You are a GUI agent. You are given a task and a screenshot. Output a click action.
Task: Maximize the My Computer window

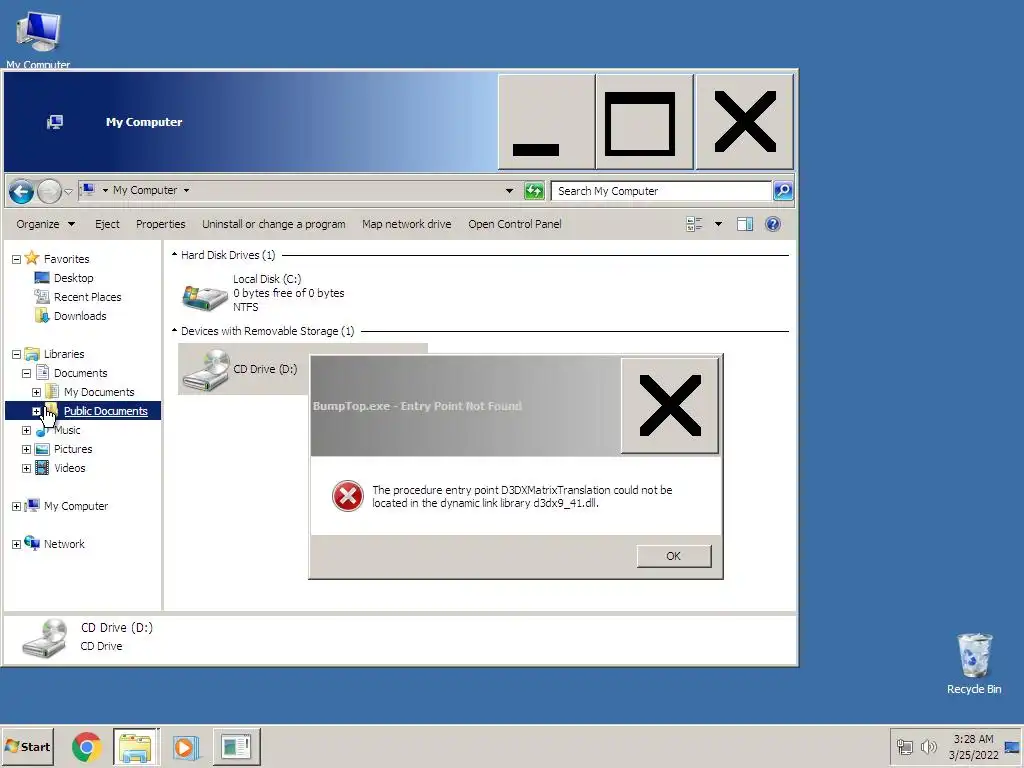644,122
